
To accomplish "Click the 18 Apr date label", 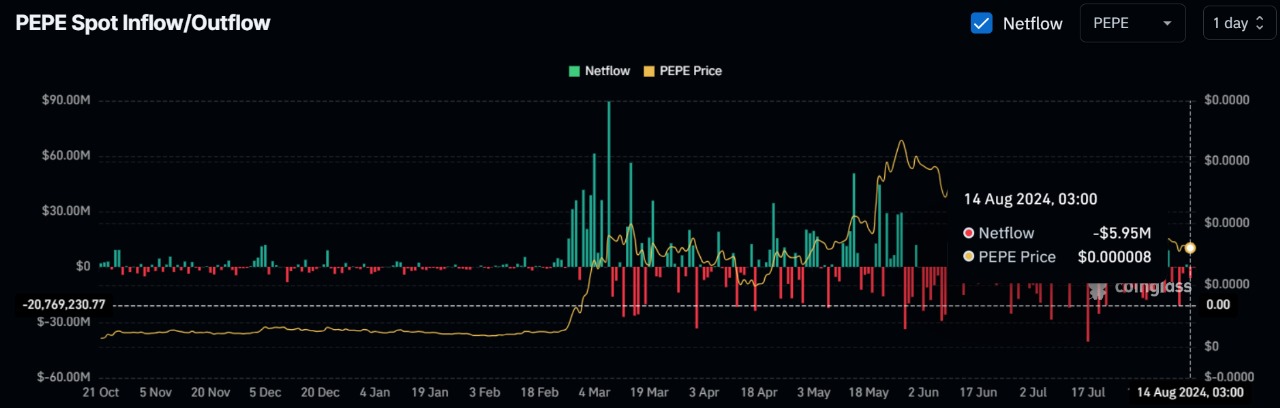I will tap(758, 393).
